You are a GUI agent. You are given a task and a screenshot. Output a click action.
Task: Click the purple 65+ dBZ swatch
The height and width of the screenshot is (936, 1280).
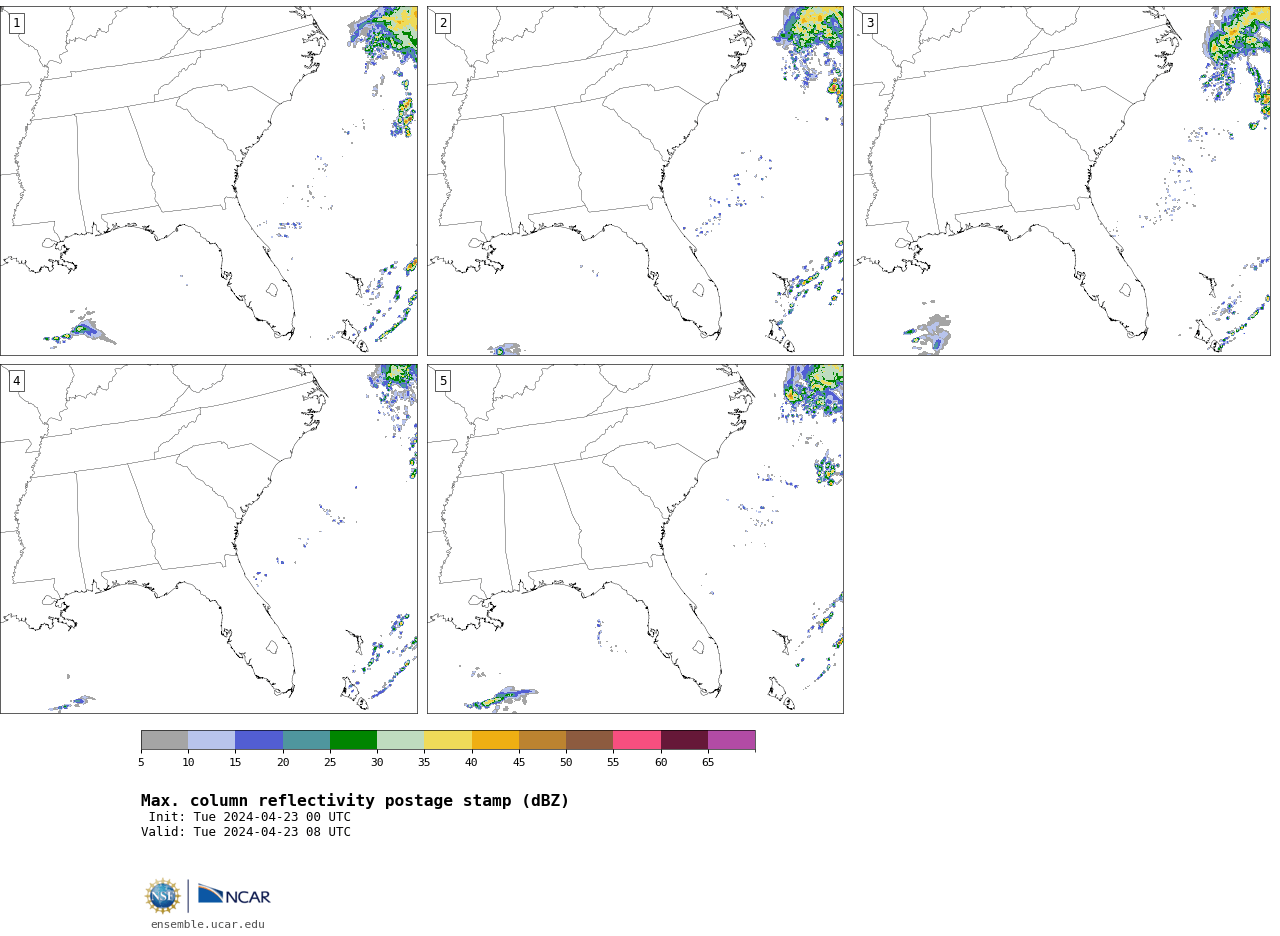(732, 740)
